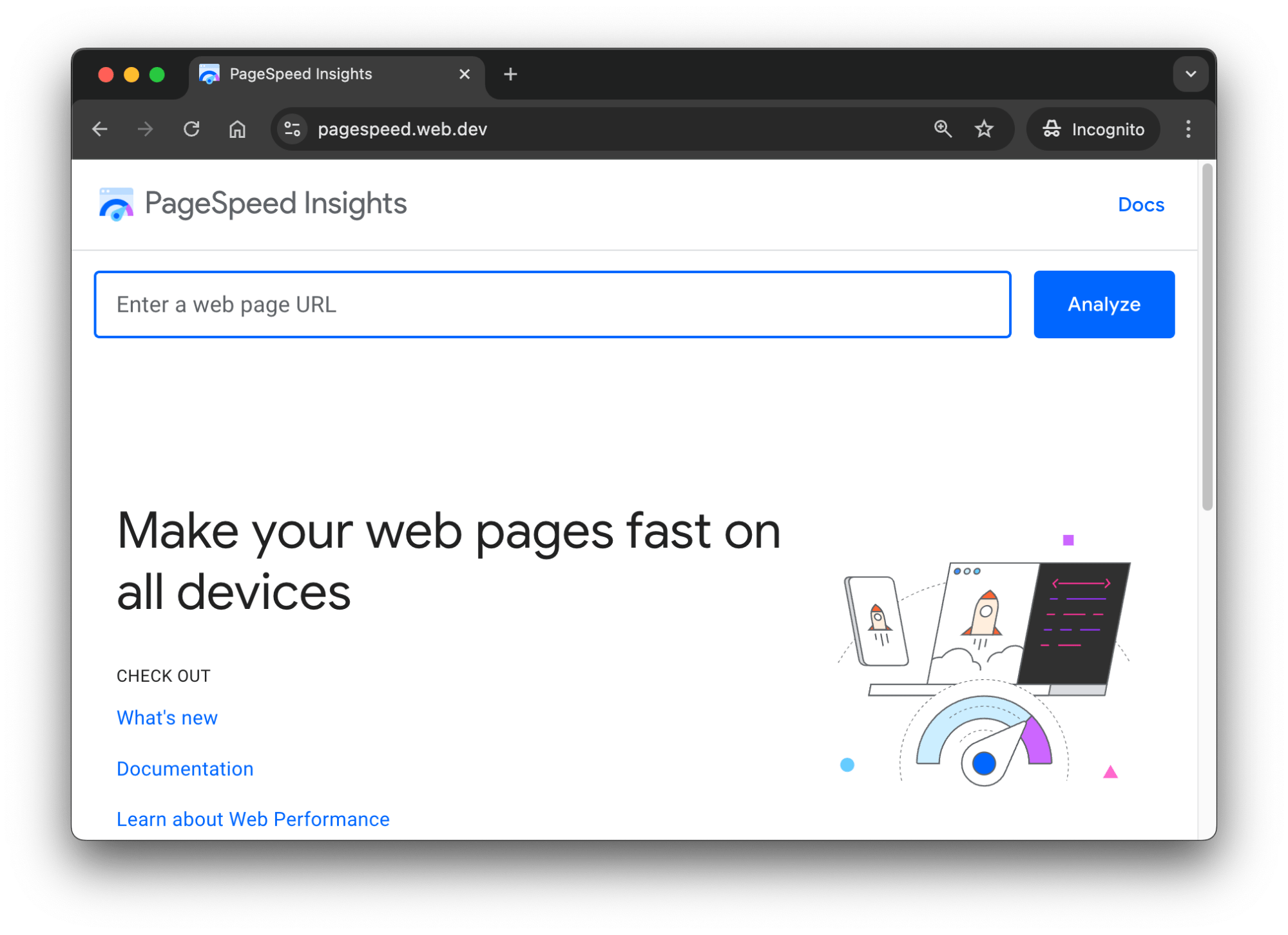Click the CHECK OUT label text

pos(163,676)
